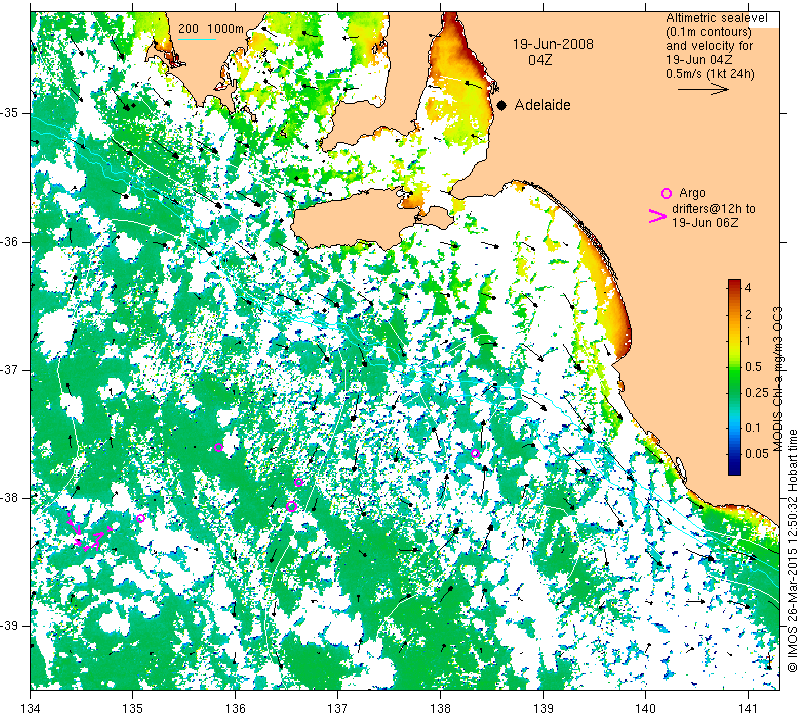This screenshot has width=800, height=720.
Task: Click the 'drifters@12h to' legend text
Action: point(713,209)
